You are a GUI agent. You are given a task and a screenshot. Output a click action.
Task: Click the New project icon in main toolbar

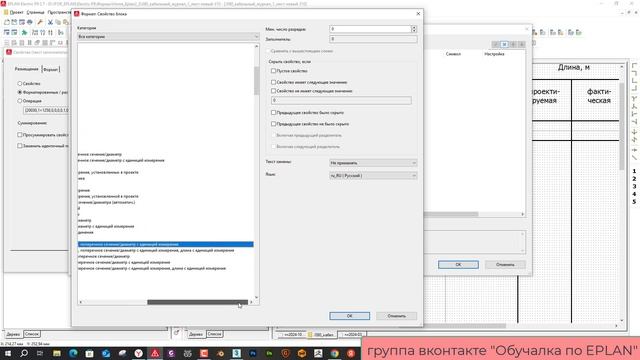7,22
